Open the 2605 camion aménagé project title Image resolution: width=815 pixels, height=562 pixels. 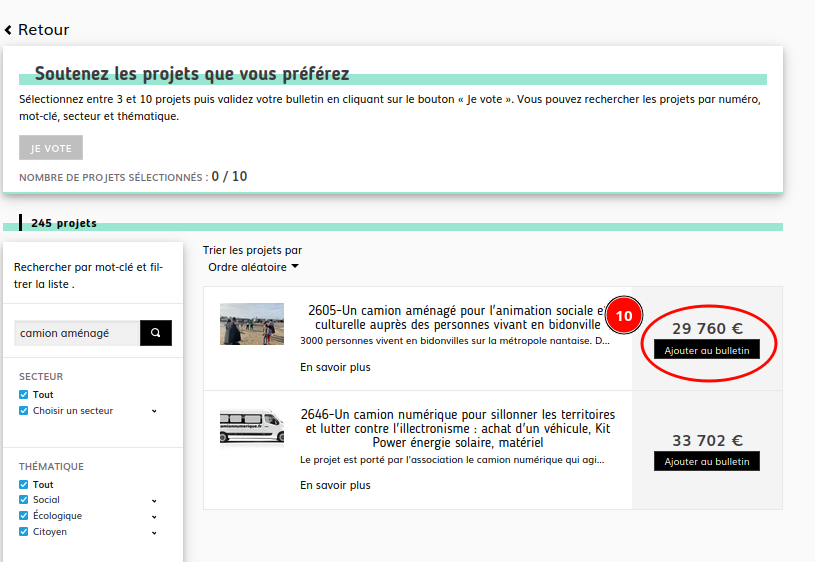[457, 317]
